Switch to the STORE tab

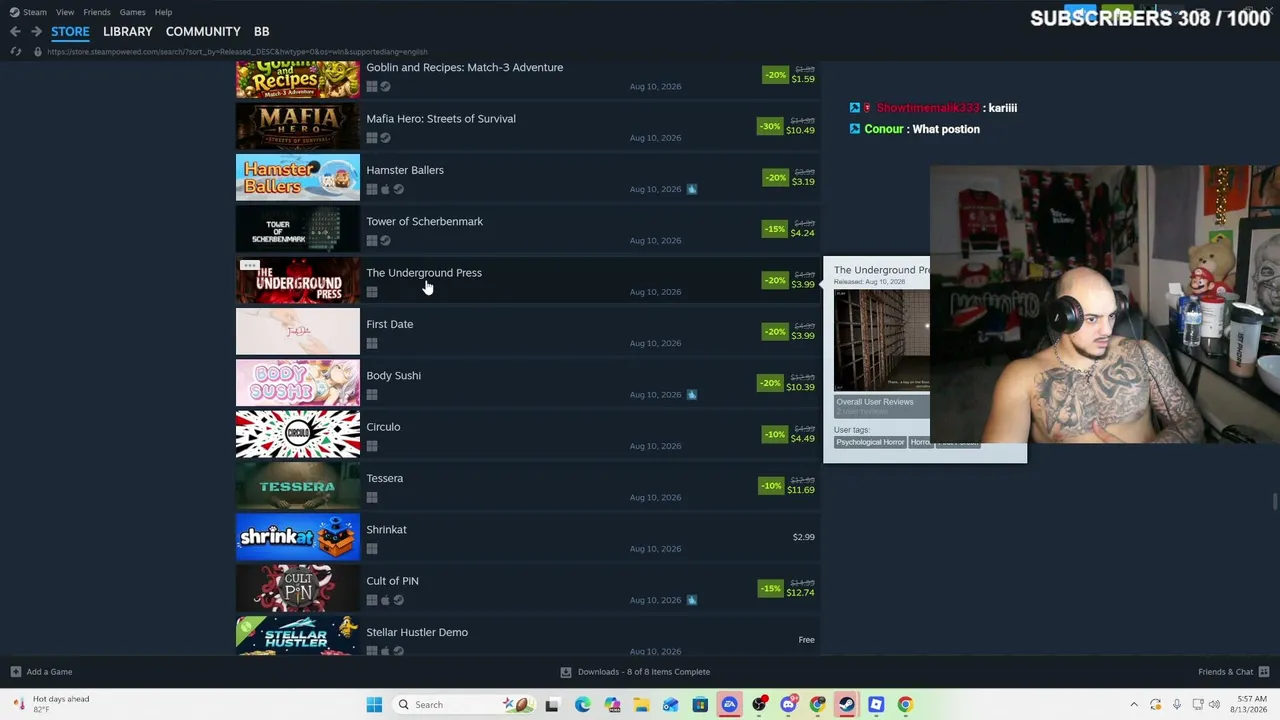(x=70, y=31)
